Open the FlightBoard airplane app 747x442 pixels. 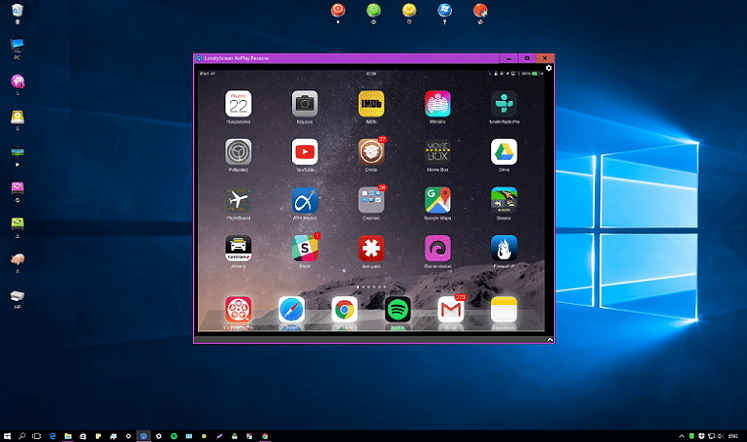238,200
